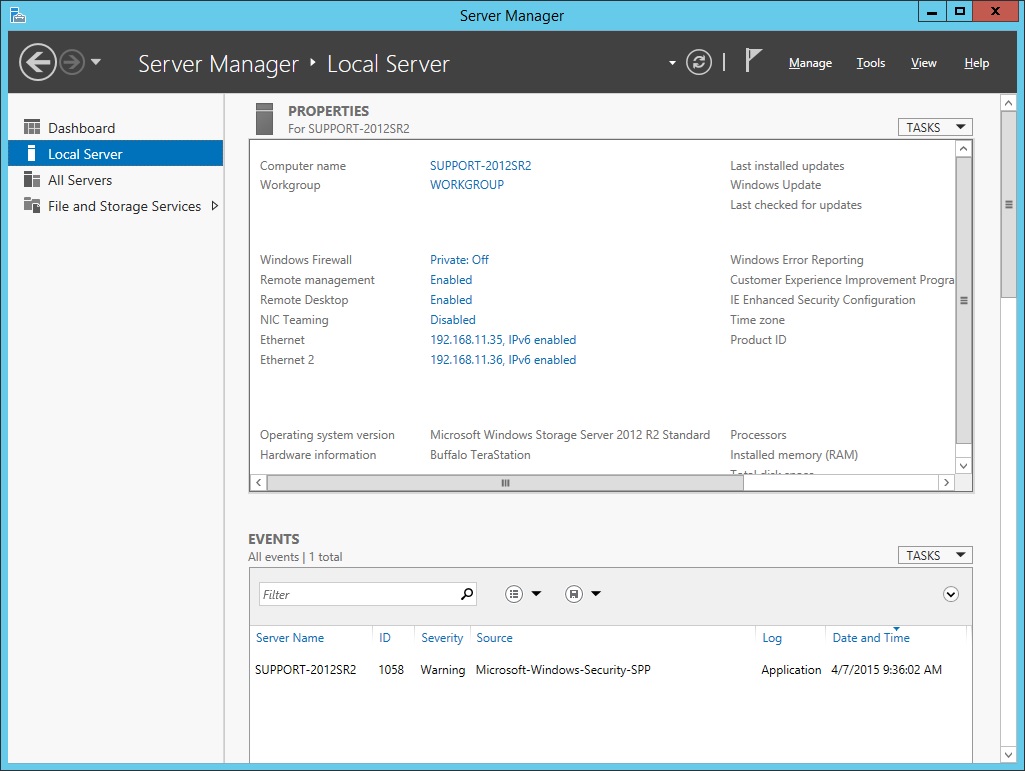The height and width of the screenshot is (771, 1025).
Task: Open the notifications flag
Action: pyautogui.click(x=753, y=61)
